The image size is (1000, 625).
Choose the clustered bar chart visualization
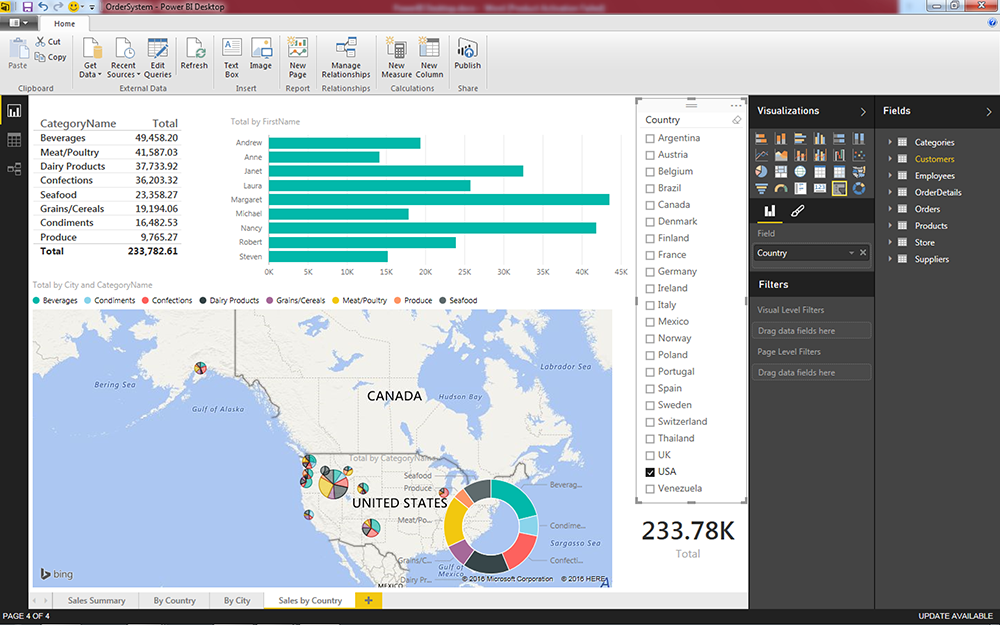point(800,138)
